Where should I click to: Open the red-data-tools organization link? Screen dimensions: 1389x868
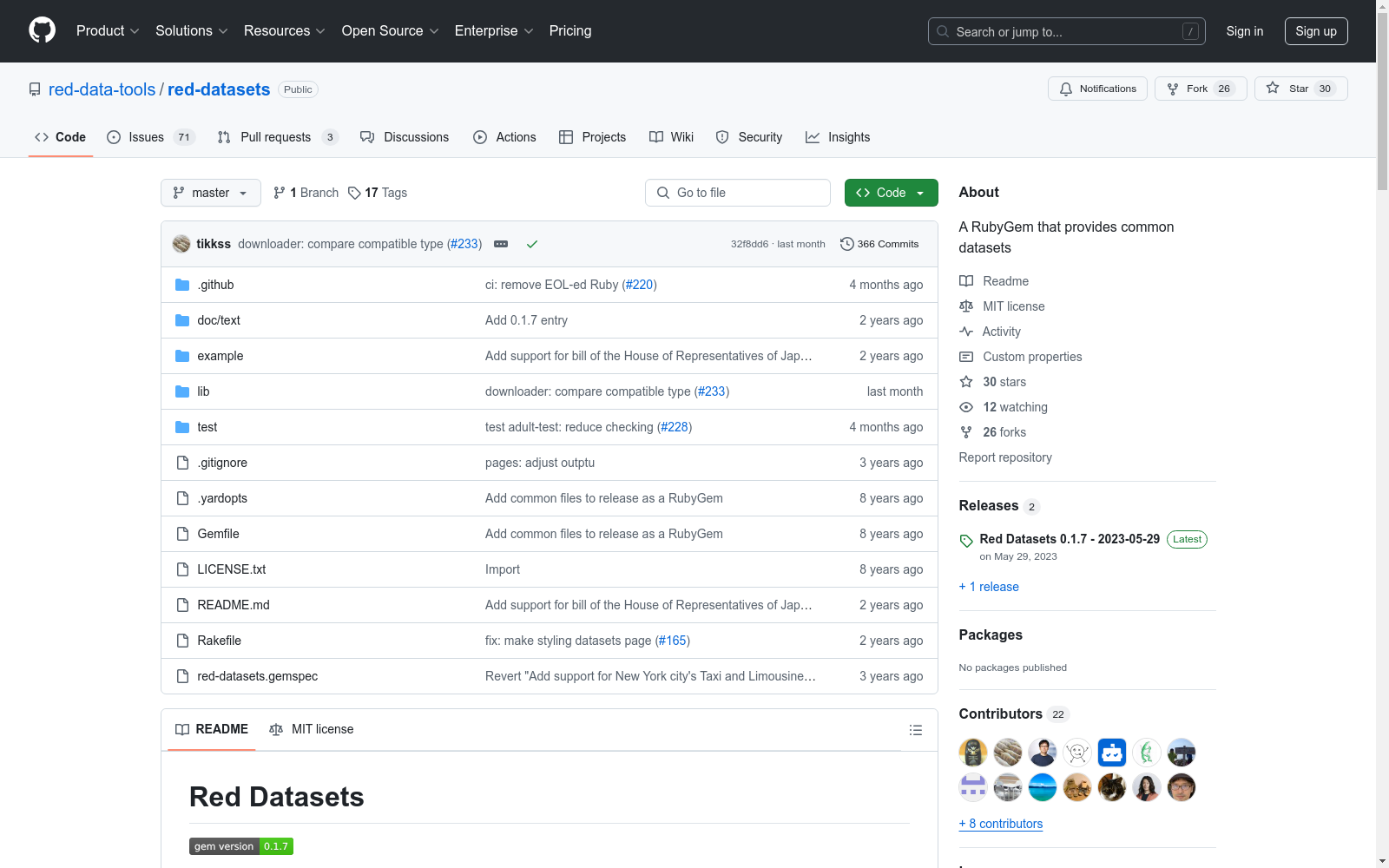[102, 89]
